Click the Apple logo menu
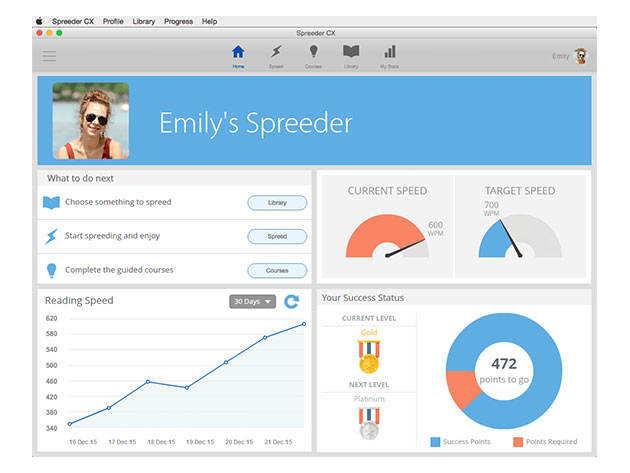630x473 pixels. pos(39,21)
